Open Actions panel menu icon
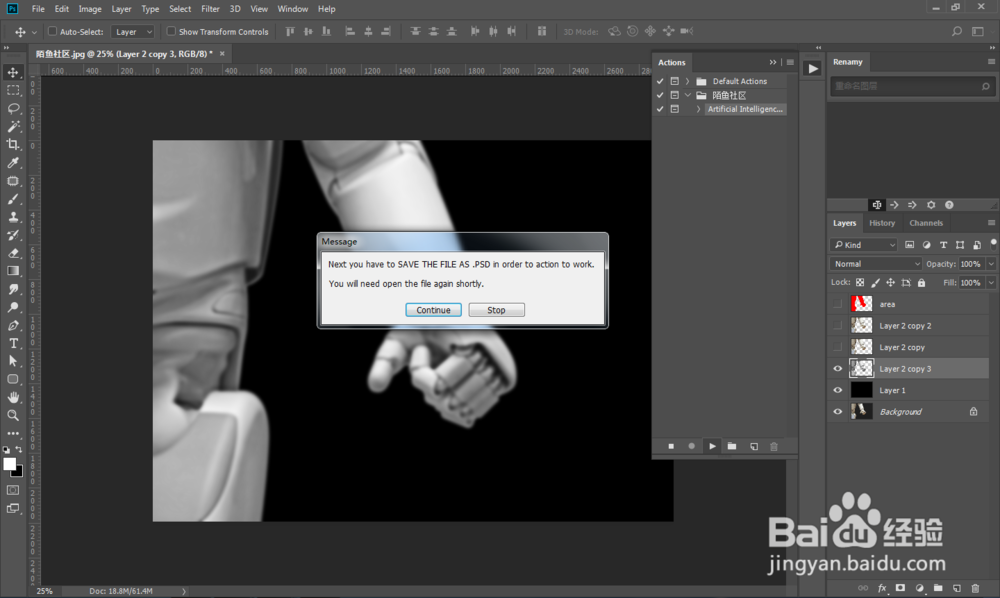The height and width of the screenshot is (598, 1000). [x=790, y=62]
